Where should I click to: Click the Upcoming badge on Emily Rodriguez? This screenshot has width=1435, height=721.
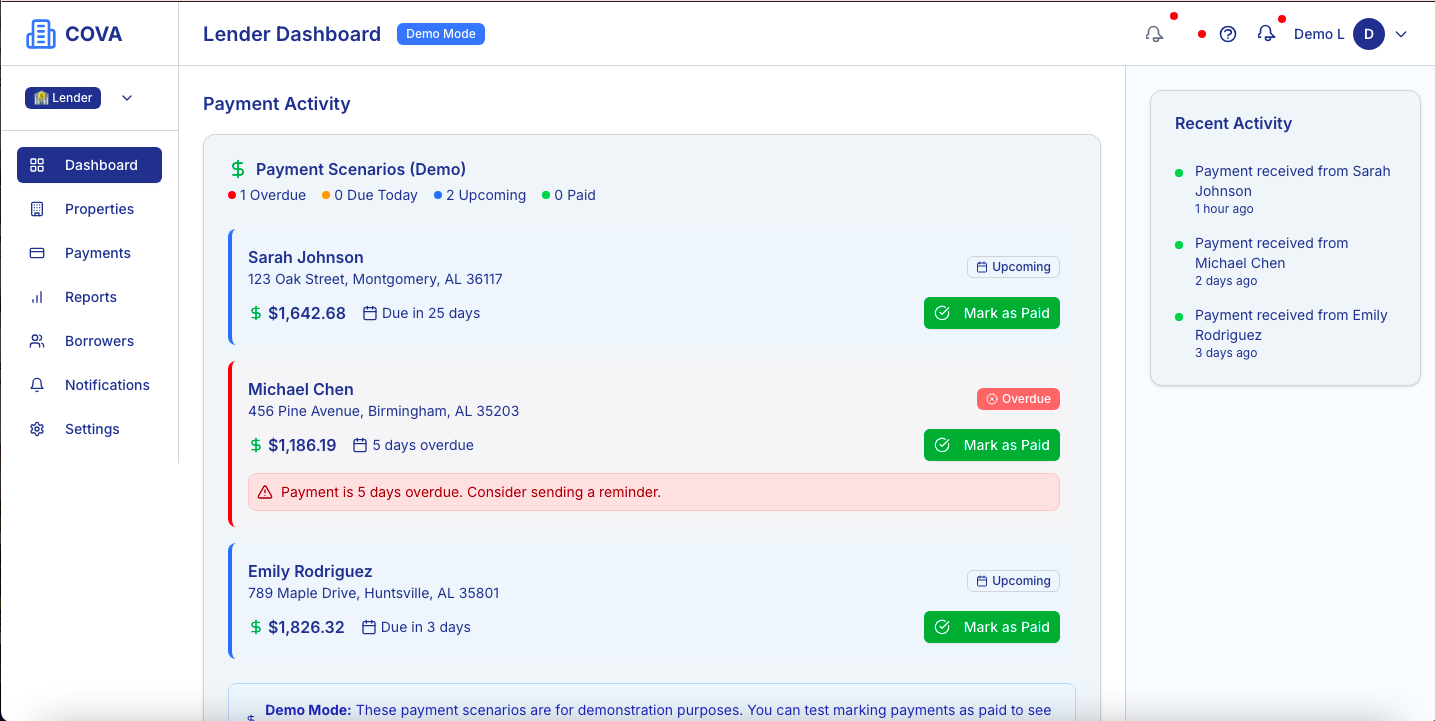(1013, 580)
